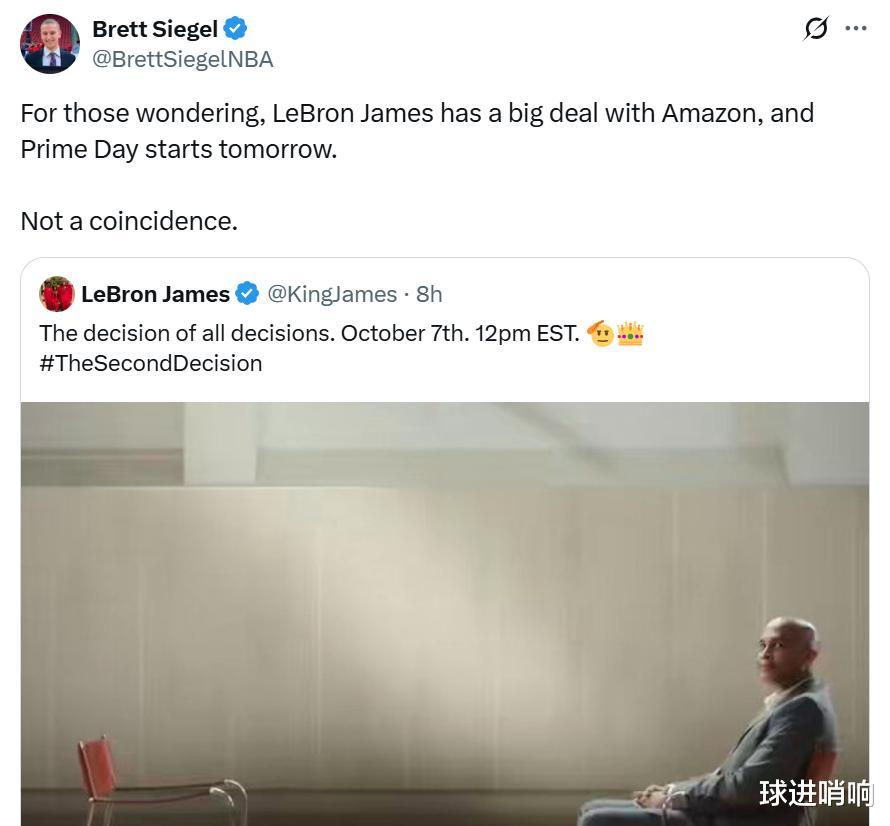Click the saluting face emoji
890x826 pixels.
coord(601,333)
